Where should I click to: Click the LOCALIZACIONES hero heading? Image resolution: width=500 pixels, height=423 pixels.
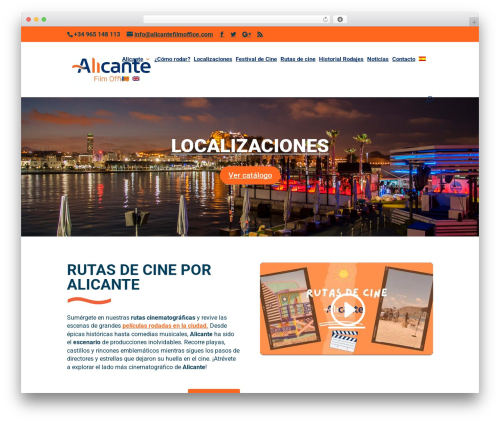(250, 146)
